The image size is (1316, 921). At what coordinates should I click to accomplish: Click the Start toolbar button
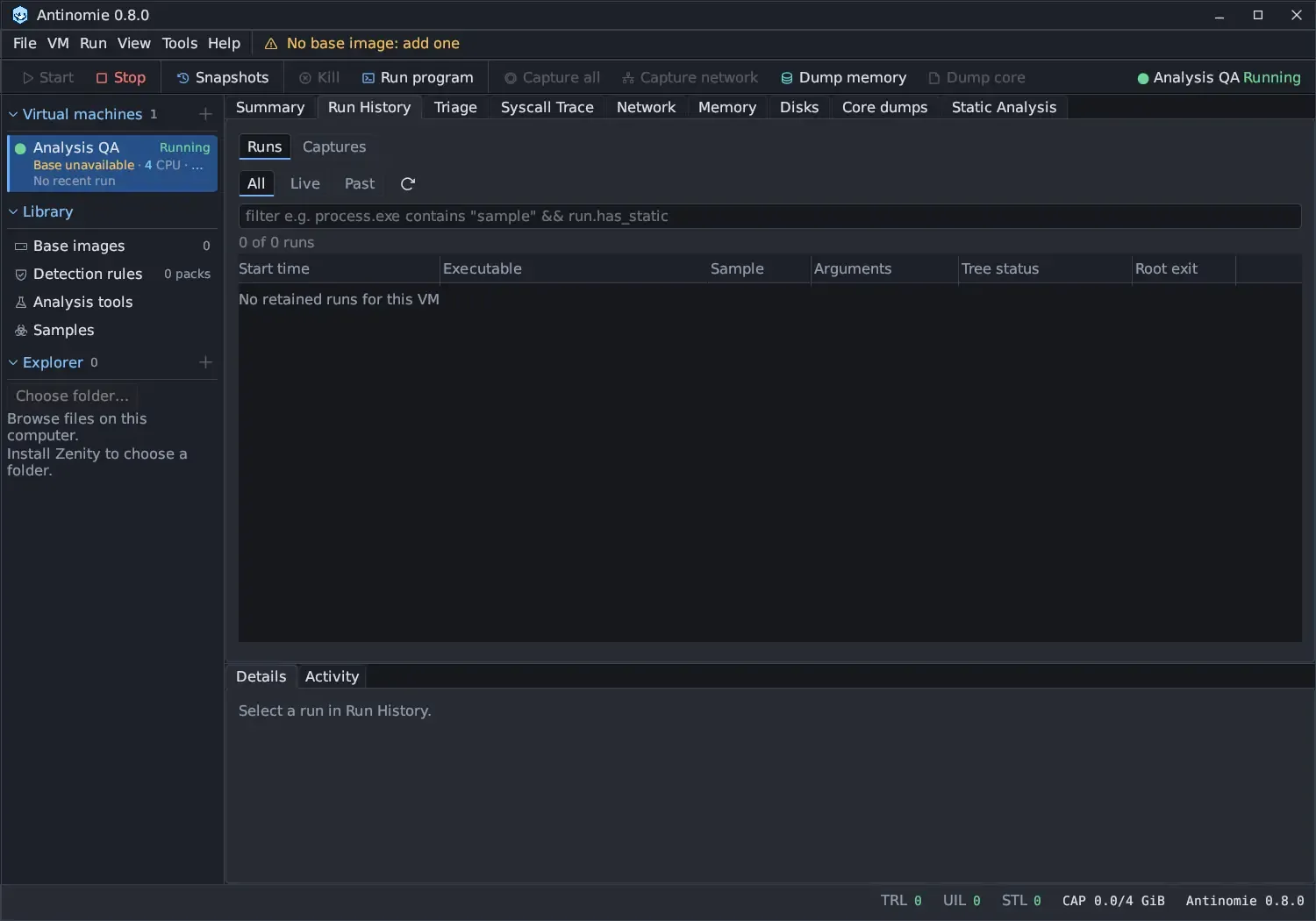48,77
